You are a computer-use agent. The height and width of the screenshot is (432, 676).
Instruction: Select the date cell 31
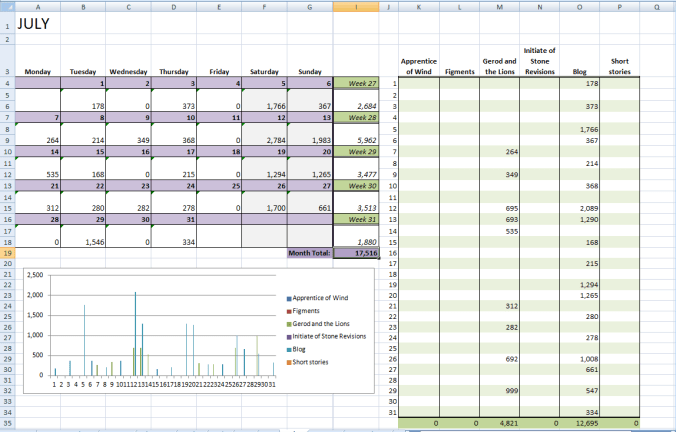click(x=174, y=219)
